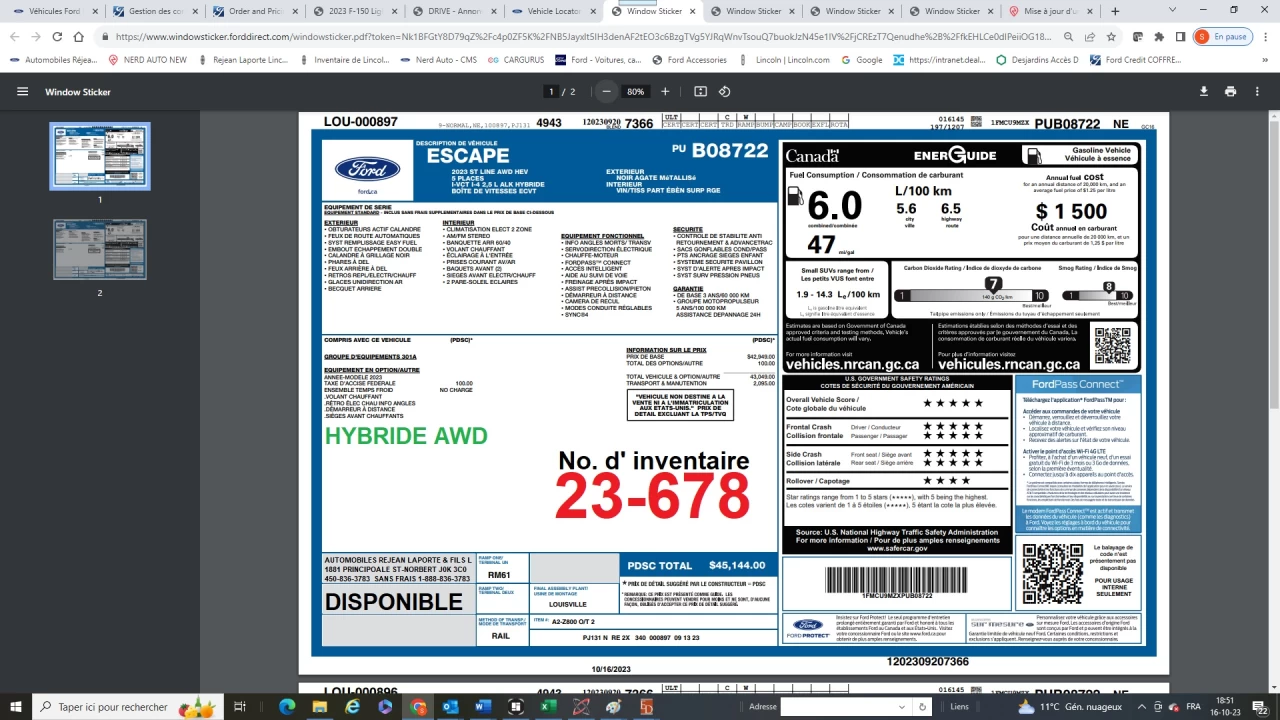1280x720 pixels.
Task: Click 'Taper ici pour rechercher' search box
Action: [130, 706]
